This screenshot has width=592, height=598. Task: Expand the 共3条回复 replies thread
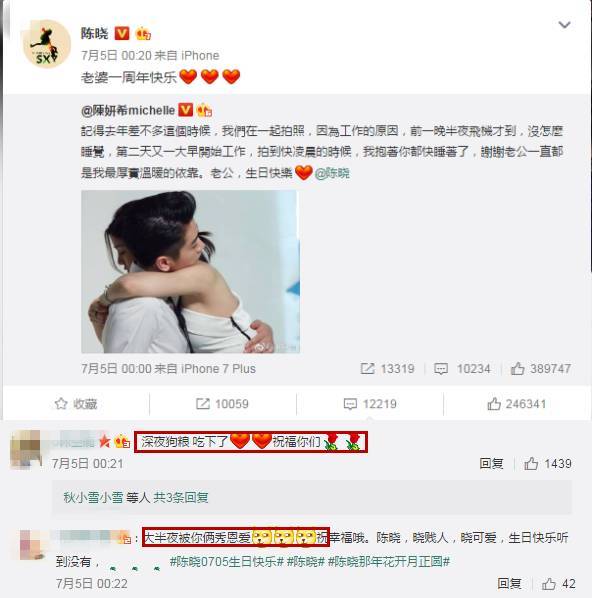pyautogui.click(x=181, y=497)
